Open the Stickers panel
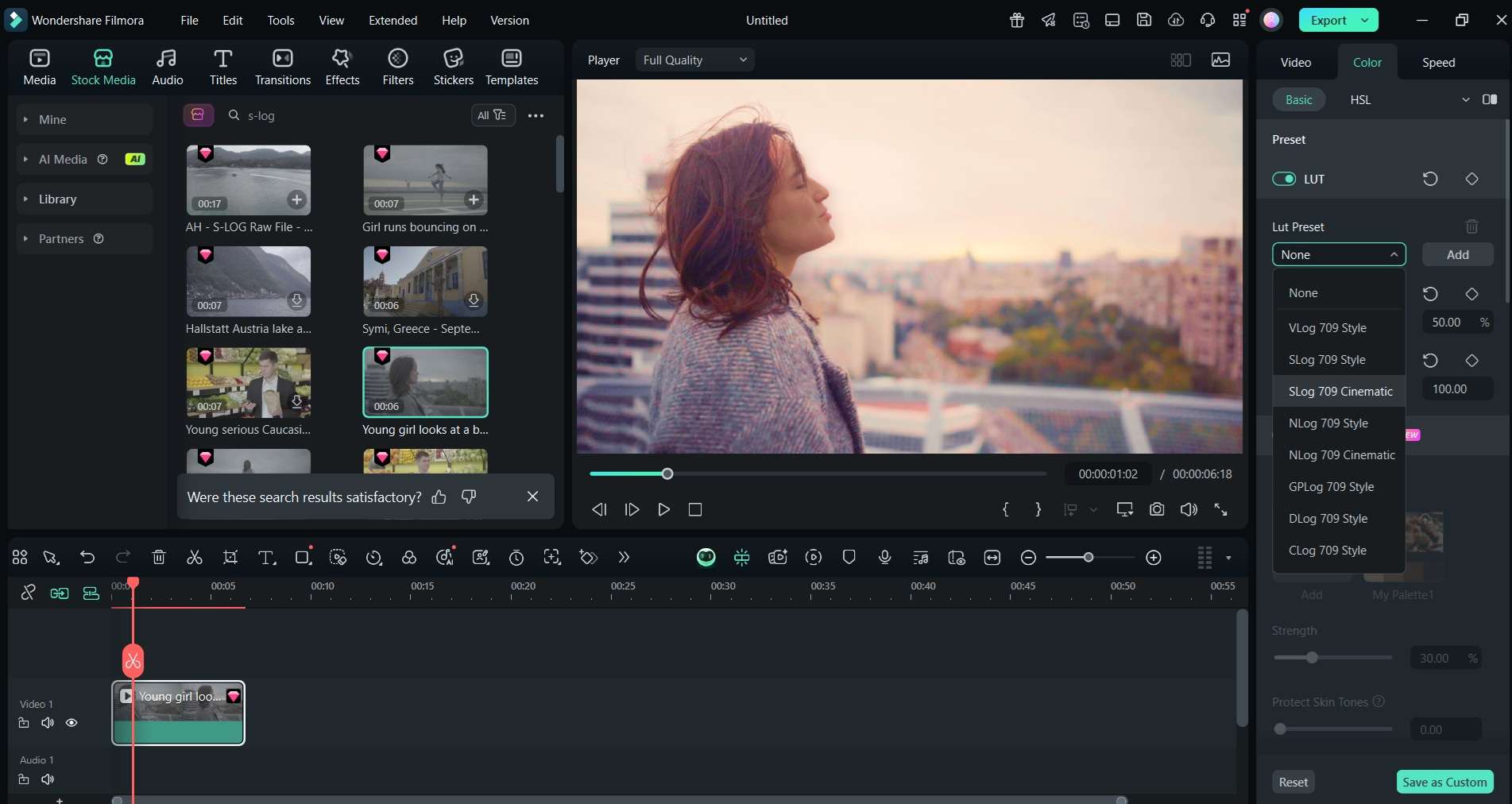The height and width of the screenshot is (804, 1512). click(453, 67)
